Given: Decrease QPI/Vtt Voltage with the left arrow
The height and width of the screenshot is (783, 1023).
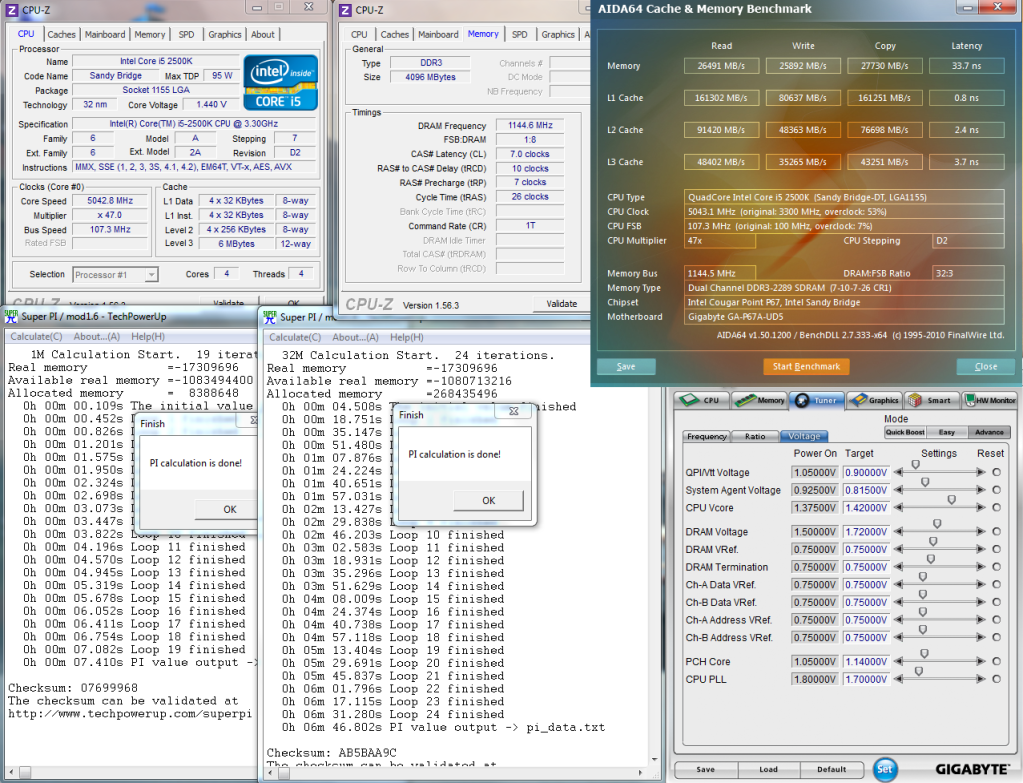Looking at the screenshot, I should click(x=899, y=472).
